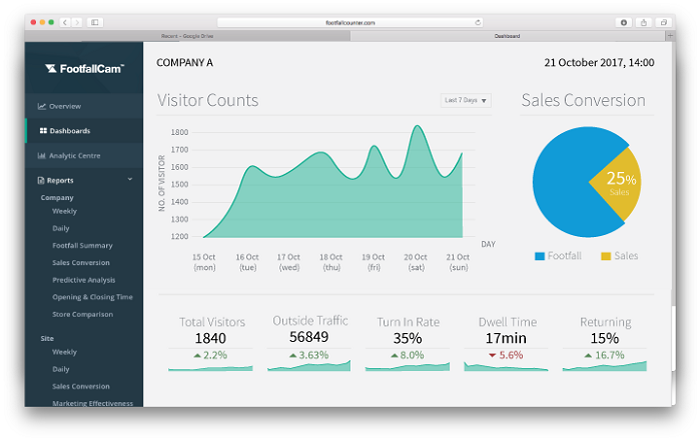Open Predictive Analysis under Company reports

[84, 280]
